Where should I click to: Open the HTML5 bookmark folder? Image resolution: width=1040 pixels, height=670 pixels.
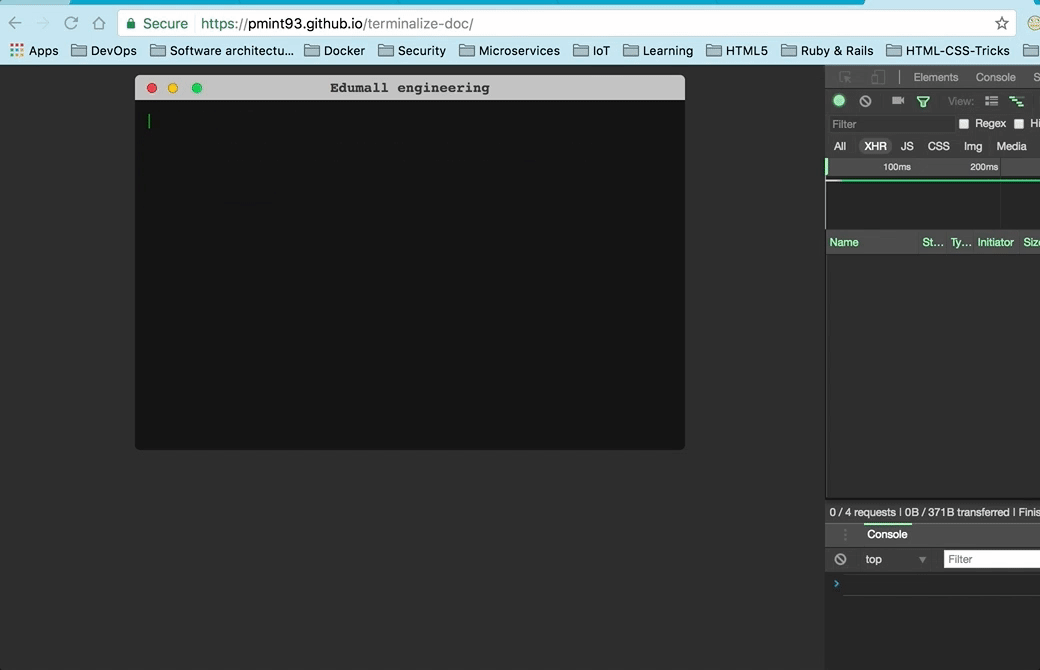737,50
